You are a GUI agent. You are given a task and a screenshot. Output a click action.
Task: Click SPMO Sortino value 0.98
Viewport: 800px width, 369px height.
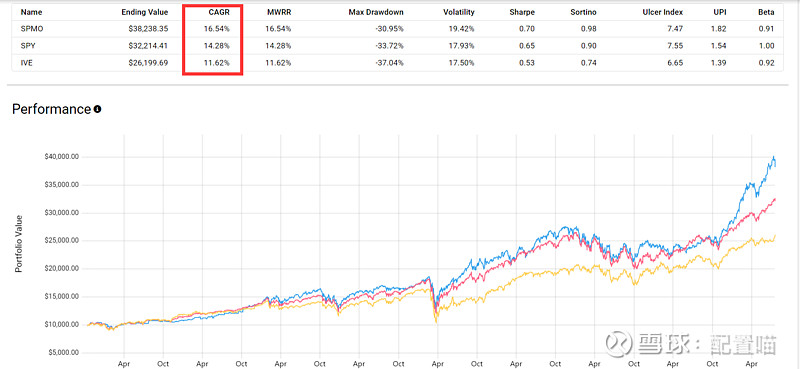(x=589, y=29)
